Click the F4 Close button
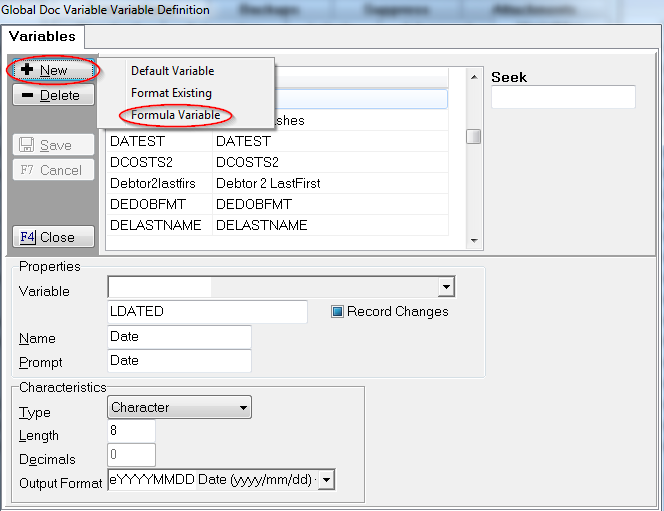 click(54, 237)
